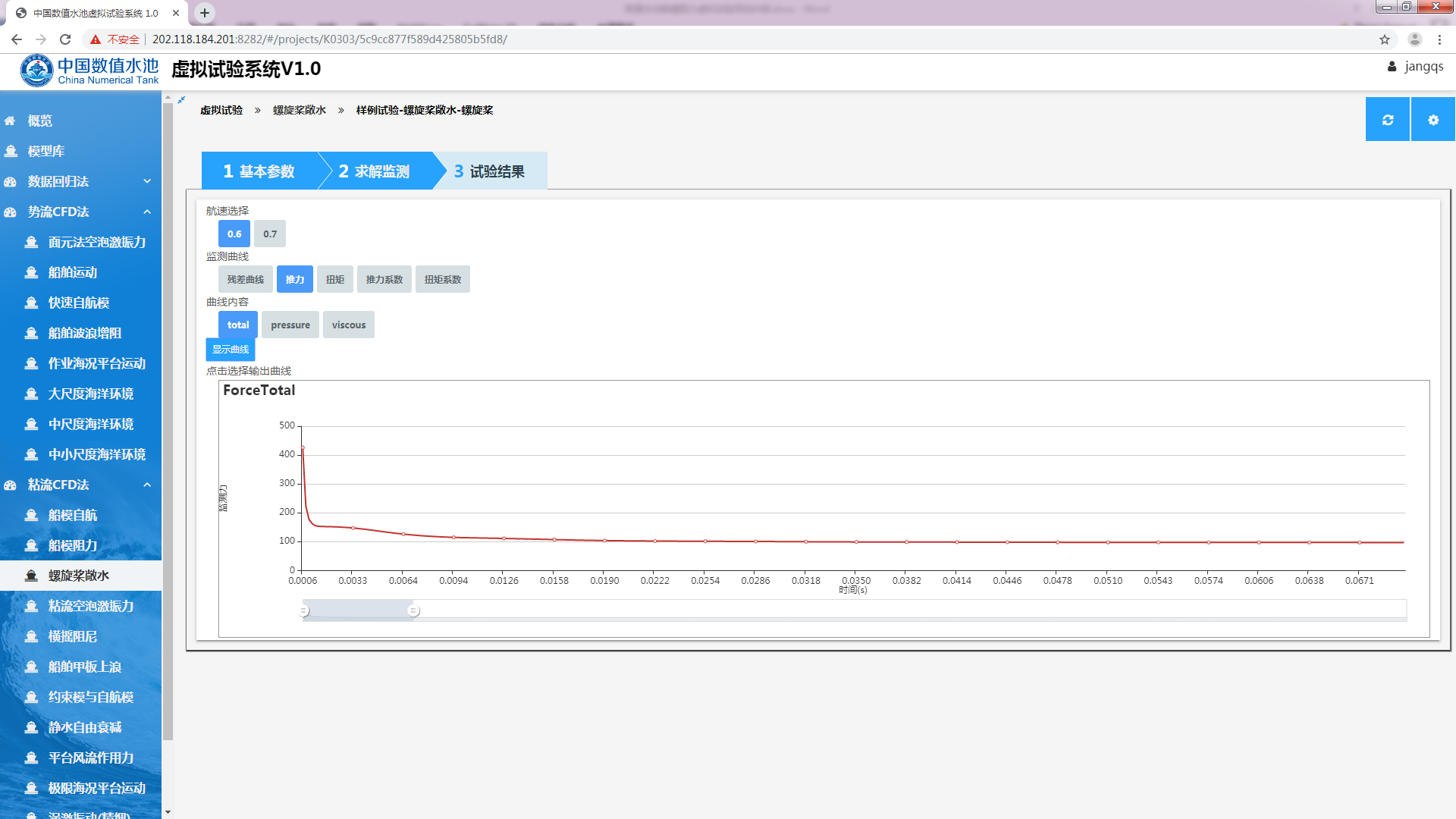Image resolution: width=1456 pixels, height=819 pixels.
Task: Reload the browser page
Action: coord(65,39)
